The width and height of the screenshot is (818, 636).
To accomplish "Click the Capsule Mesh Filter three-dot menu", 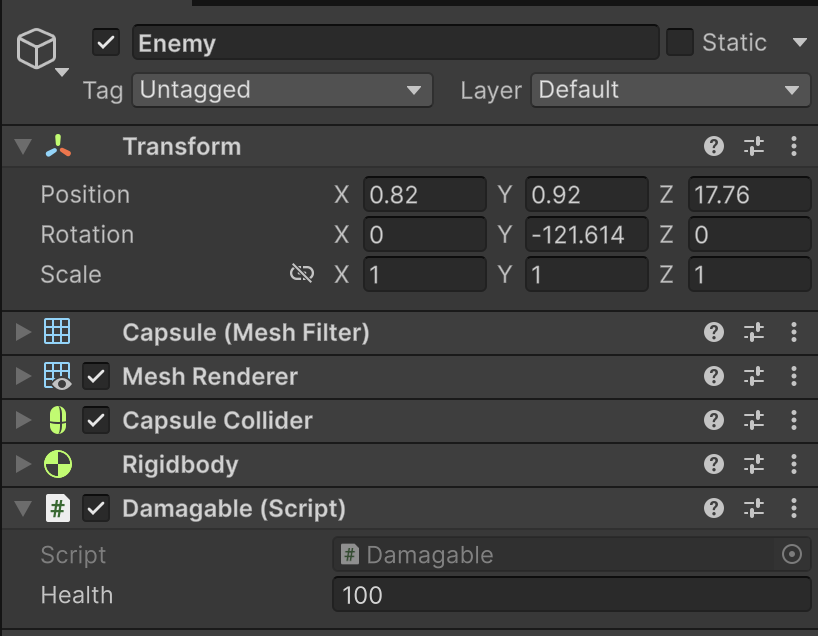I will (794, 333).
